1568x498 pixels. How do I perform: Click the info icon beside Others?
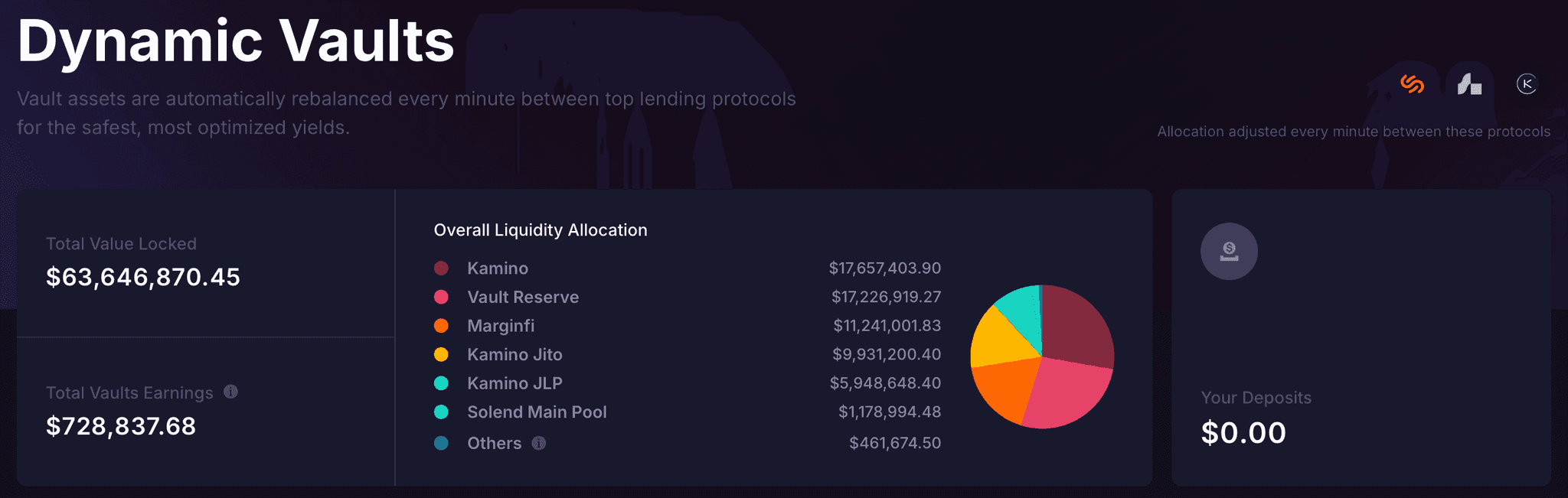pos(539,443)
